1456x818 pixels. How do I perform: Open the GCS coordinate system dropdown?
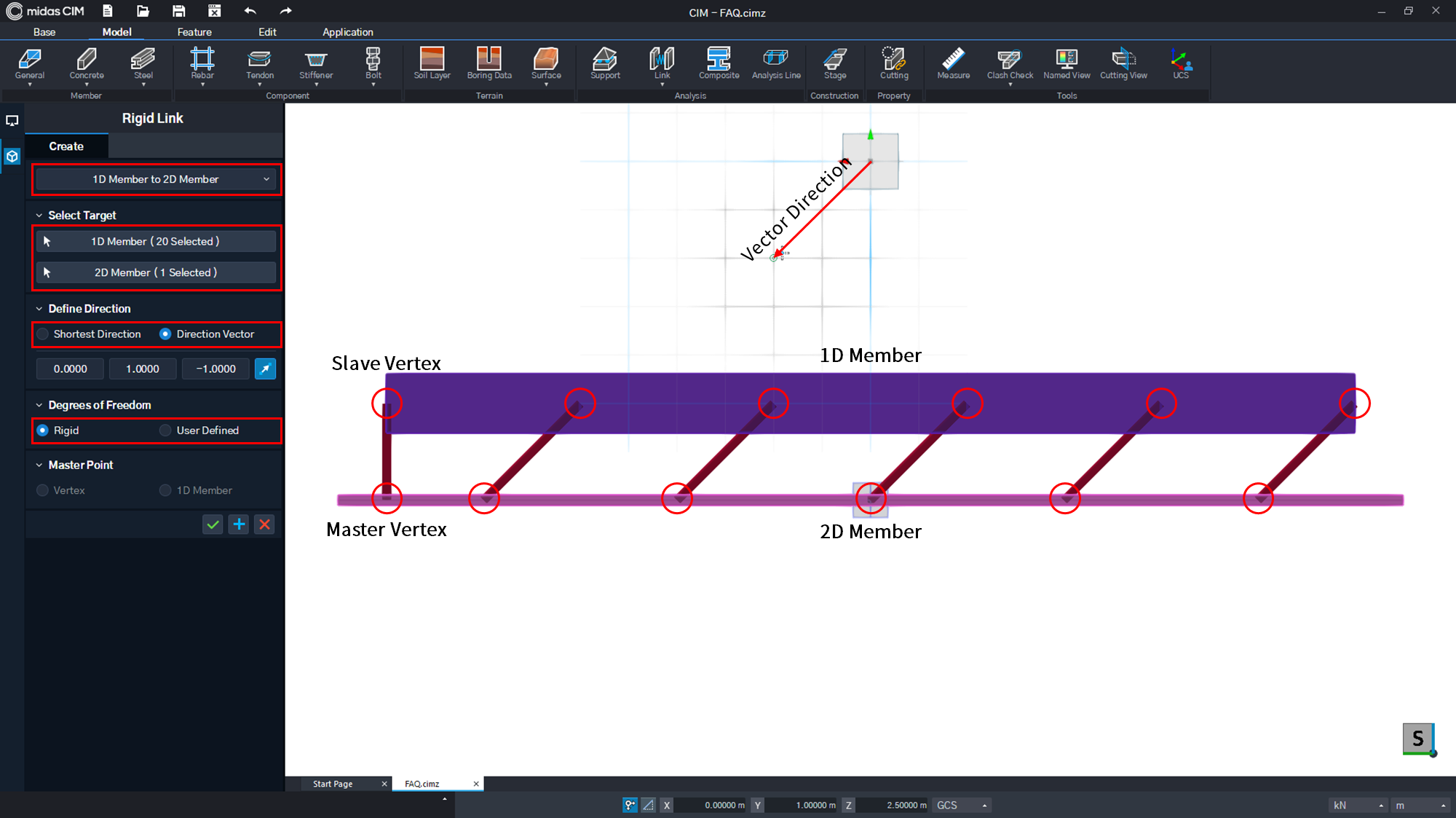(x=961, y=805)
